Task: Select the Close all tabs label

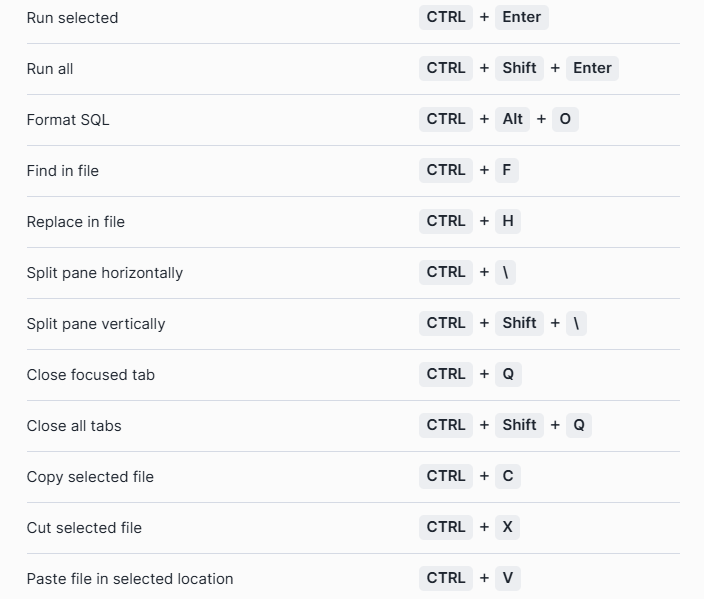Action: coord(74,426)
